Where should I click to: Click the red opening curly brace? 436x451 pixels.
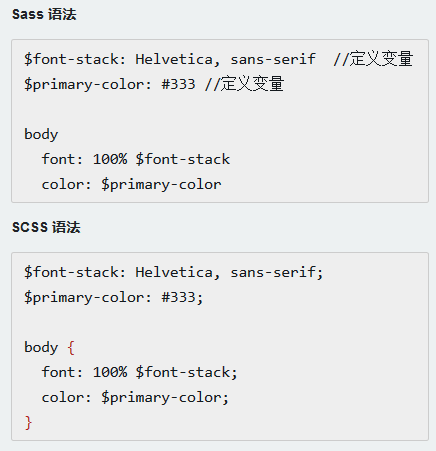pos(71,348)
